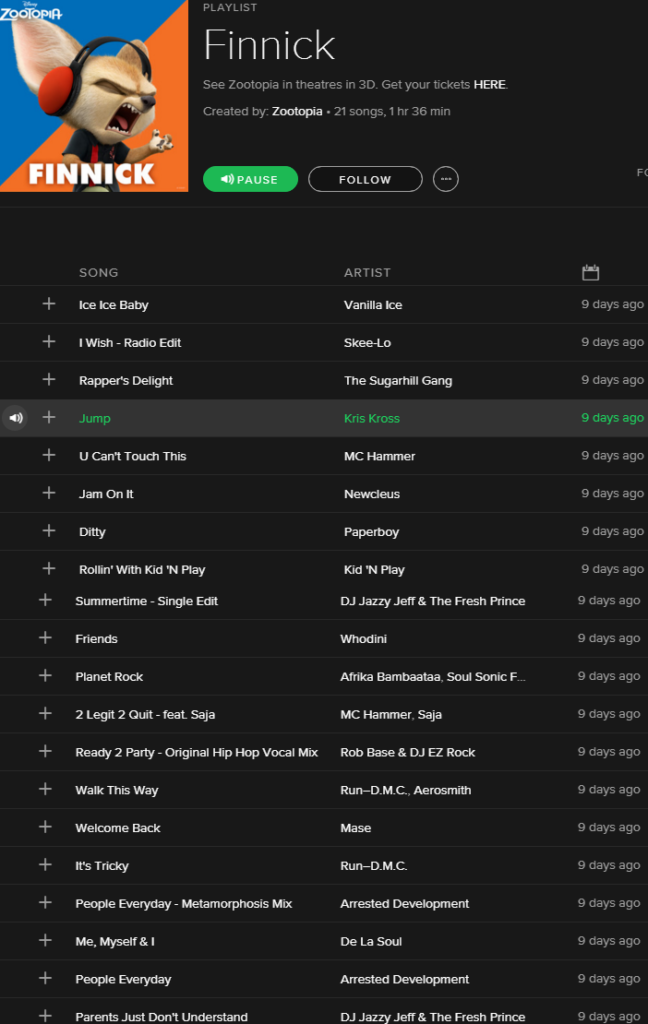Open artist Run–D.M.C. on It's Tricky row
The width and height of the screenshot is (648, 1024).
tap(374, 866)
